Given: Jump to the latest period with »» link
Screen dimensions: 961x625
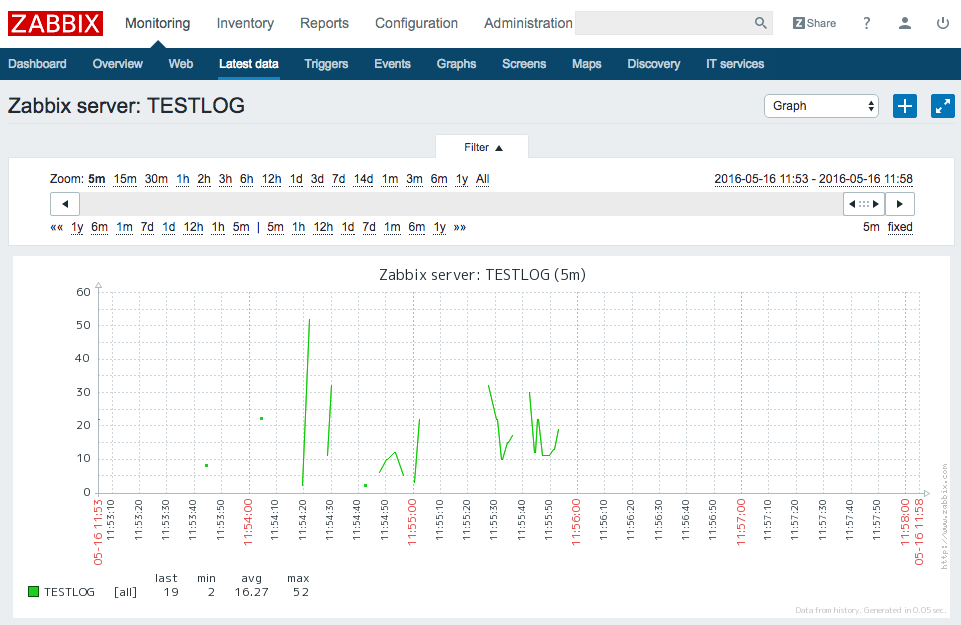Looking at the screenshot, I should 460,227.
